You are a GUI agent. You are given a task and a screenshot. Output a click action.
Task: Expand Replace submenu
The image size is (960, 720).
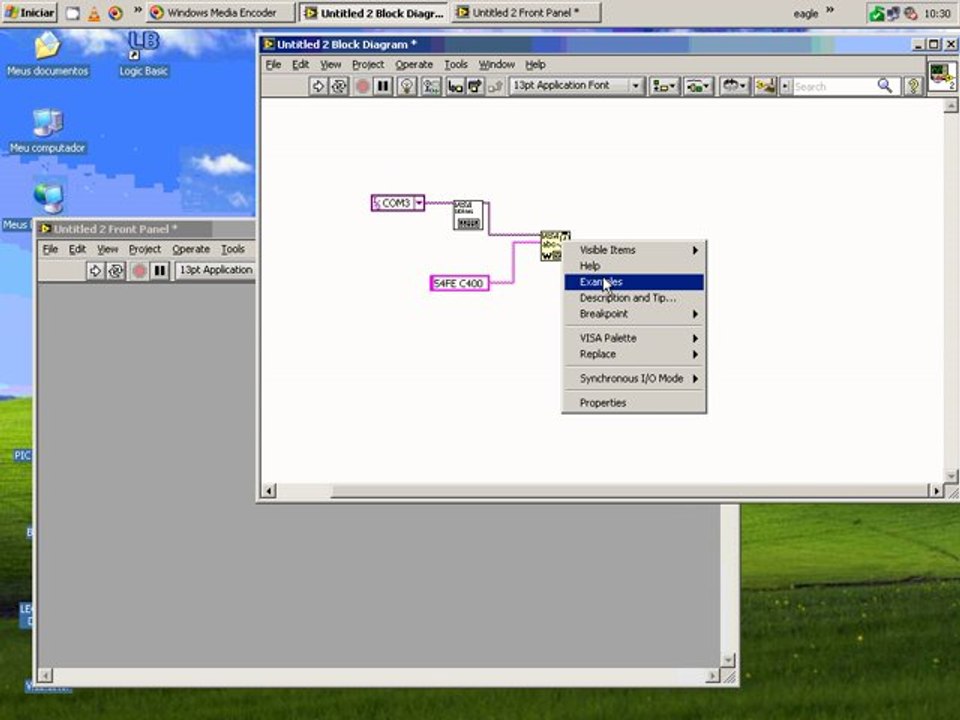click(x=634, y=354)
